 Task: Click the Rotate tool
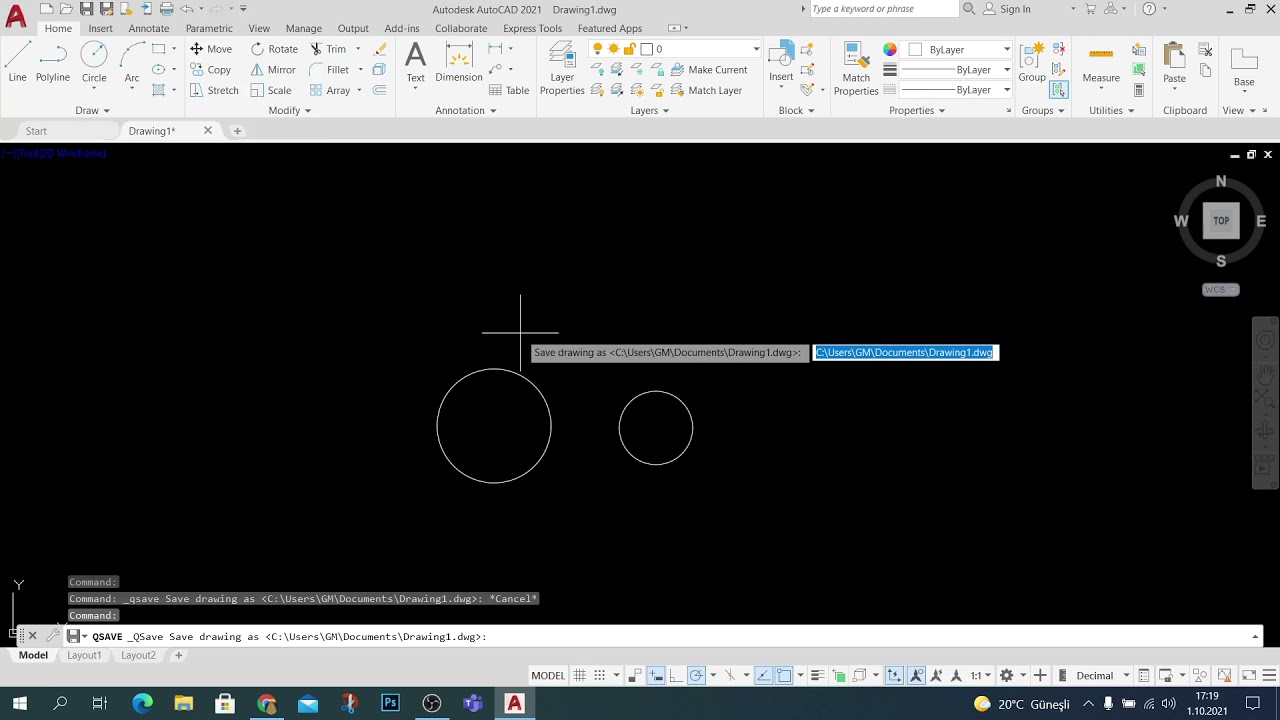274,49
